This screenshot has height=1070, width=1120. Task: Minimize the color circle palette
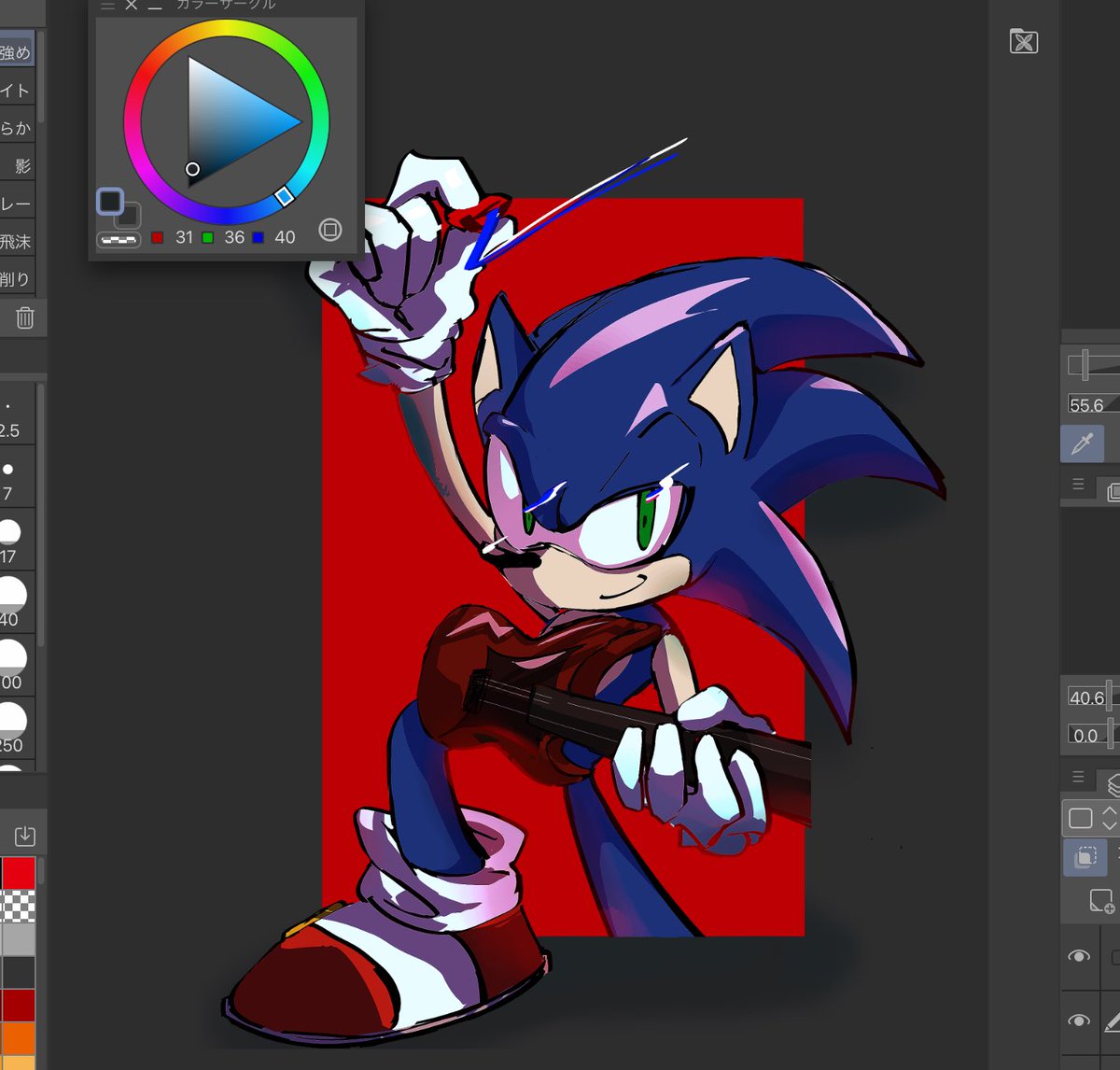(155, 7)
